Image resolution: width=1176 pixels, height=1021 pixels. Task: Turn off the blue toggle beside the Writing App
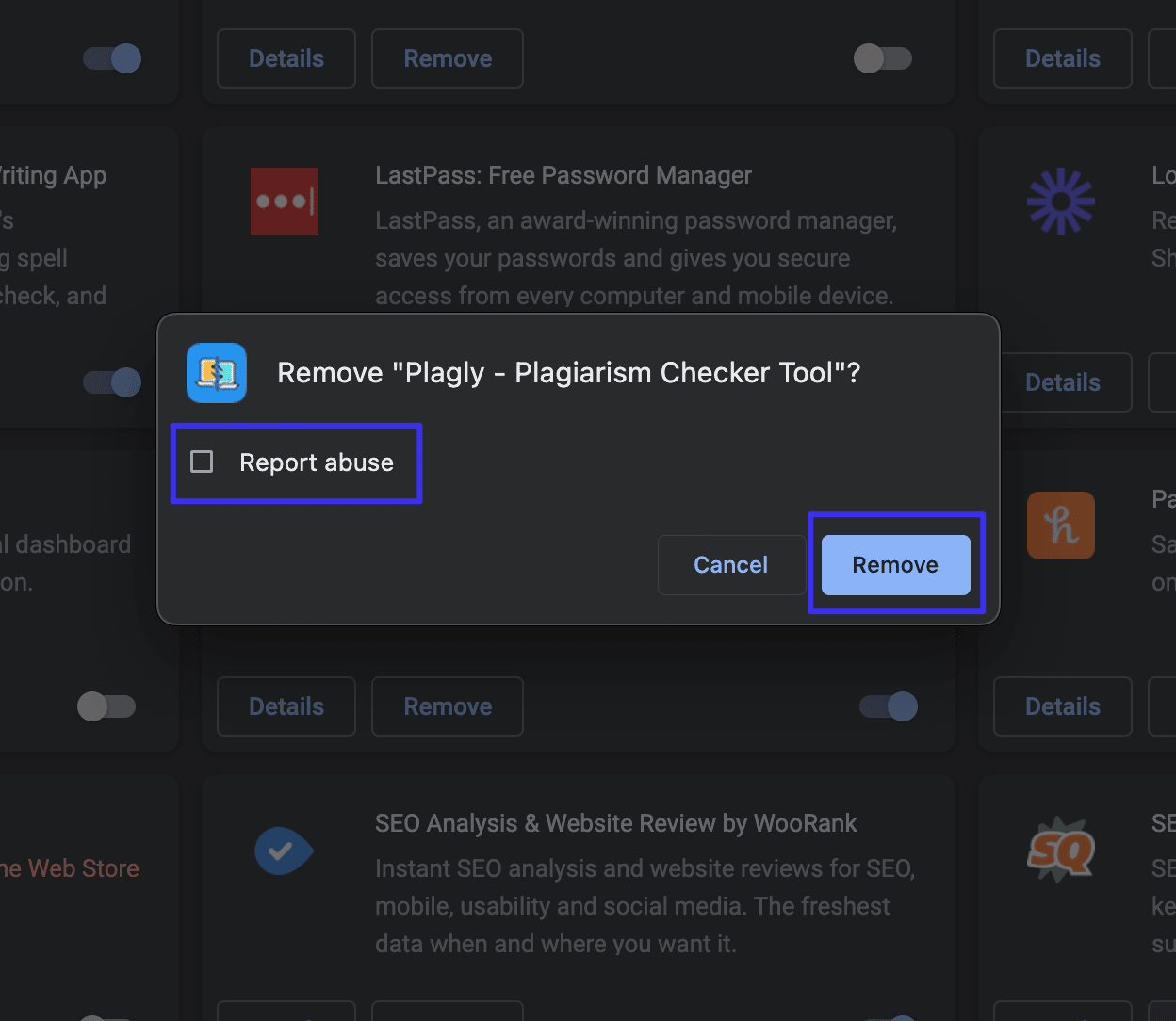point(111,382)
